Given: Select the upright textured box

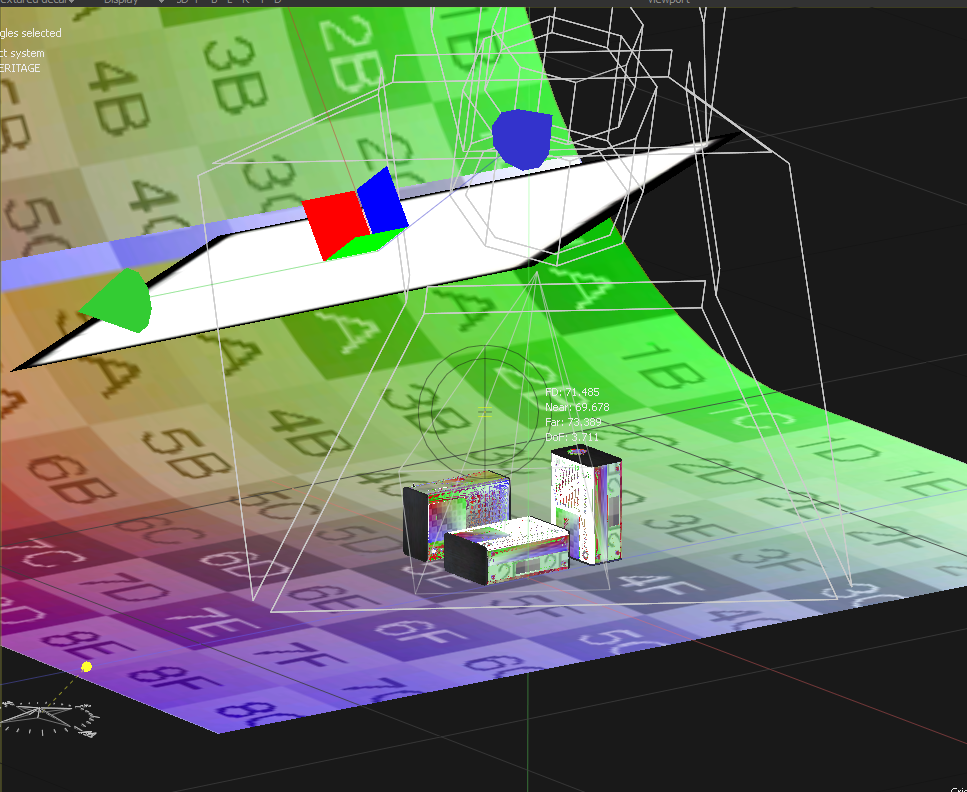Looking at the screenshot, I should click(x=587, y=503).
